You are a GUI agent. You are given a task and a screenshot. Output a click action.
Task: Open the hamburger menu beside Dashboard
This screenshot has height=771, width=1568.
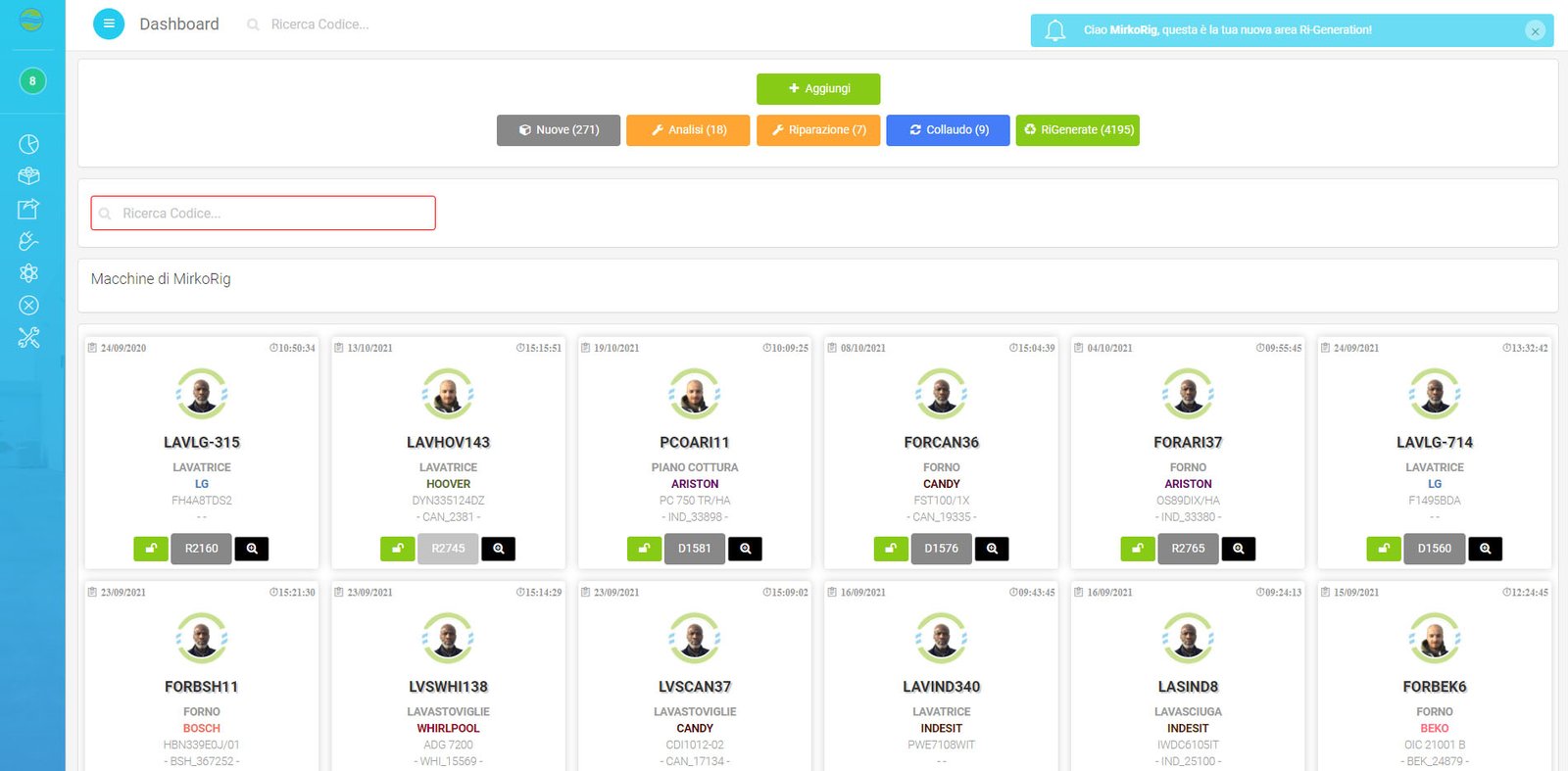(x=109, y=24)
